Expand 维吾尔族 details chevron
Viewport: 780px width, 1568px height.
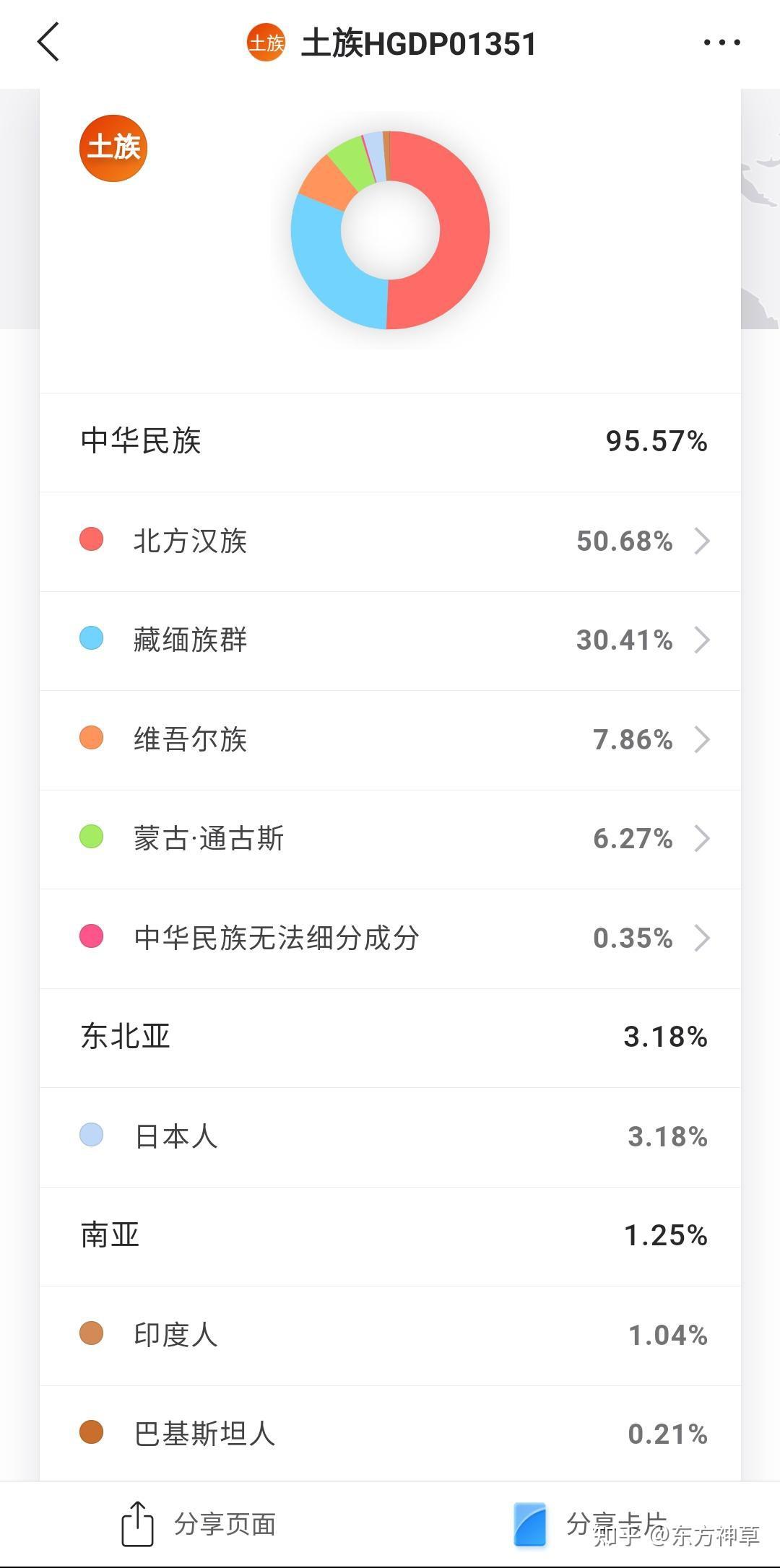click(x=701, y=739)
